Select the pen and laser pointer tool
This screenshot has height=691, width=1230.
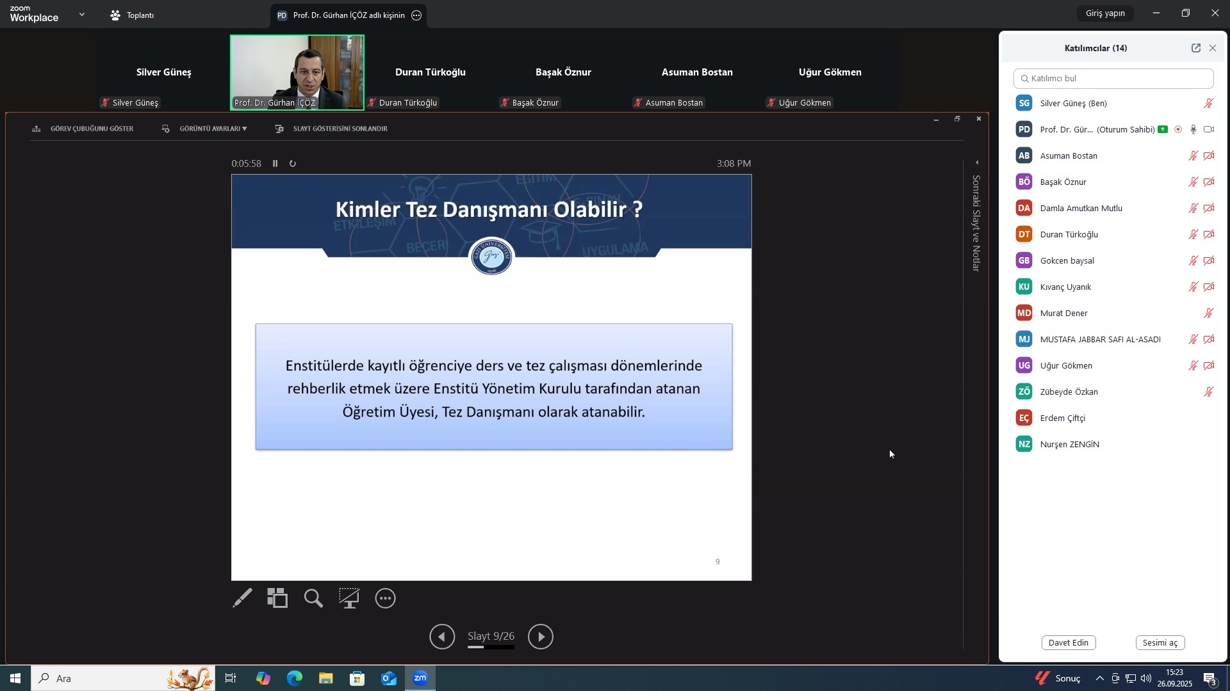tap(242, 598)
